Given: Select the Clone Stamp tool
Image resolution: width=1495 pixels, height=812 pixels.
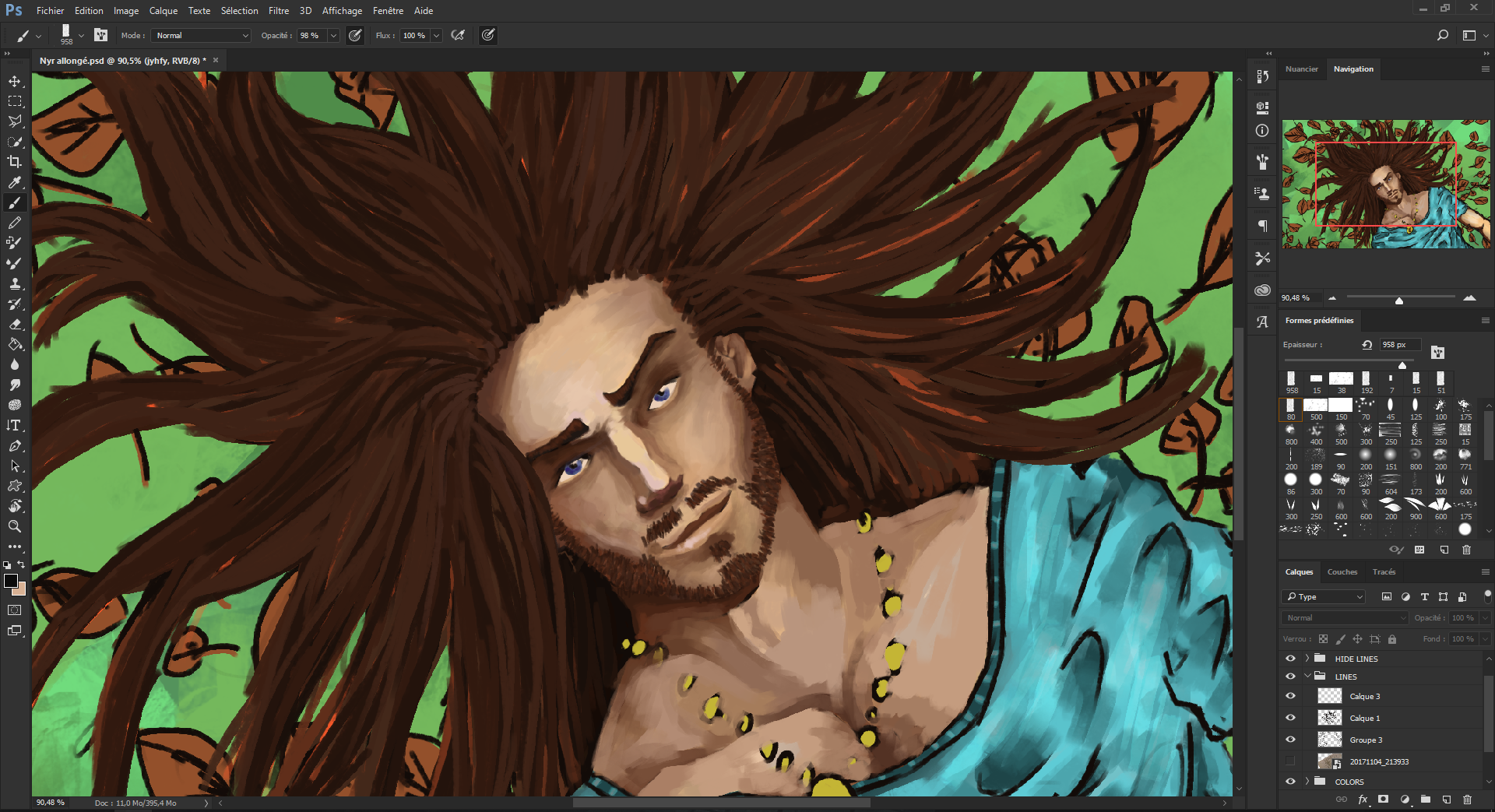Looking at the screenshot, I should (x=15, y=283).
